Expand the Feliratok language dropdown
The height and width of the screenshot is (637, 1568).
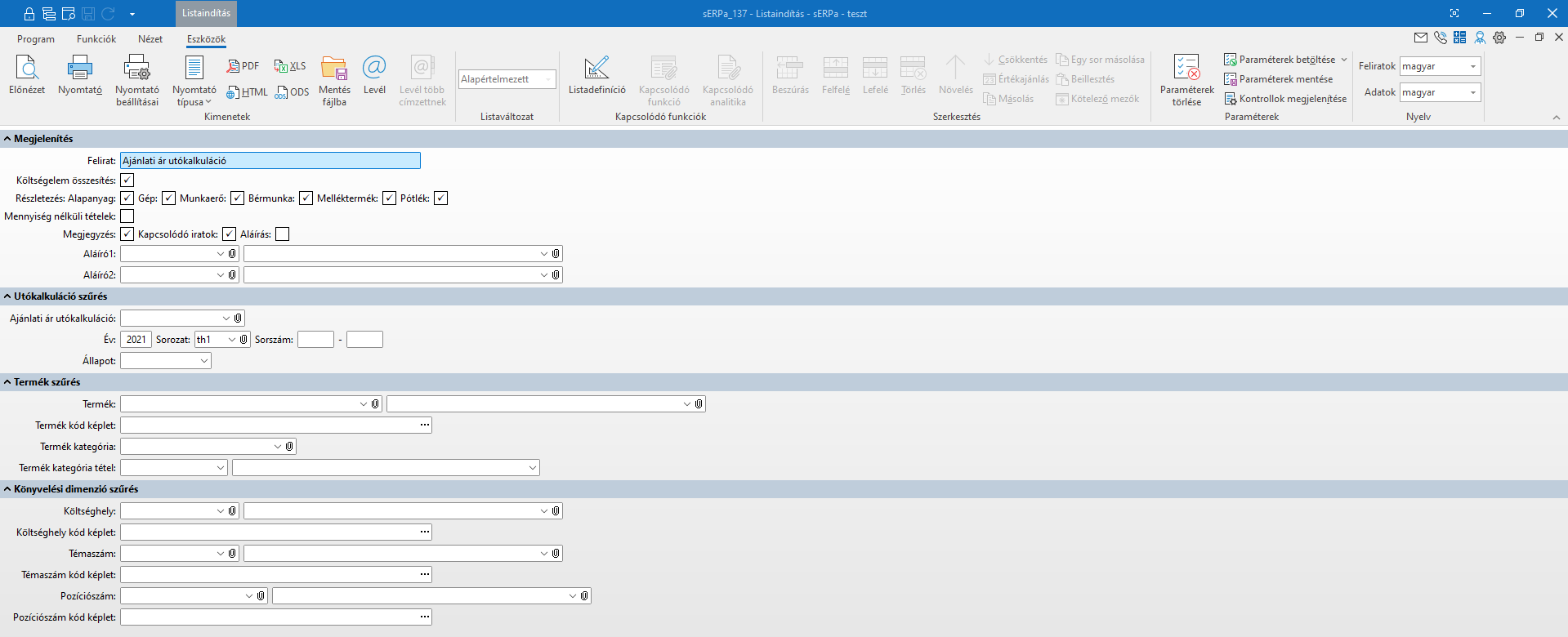pos(1472,67)
